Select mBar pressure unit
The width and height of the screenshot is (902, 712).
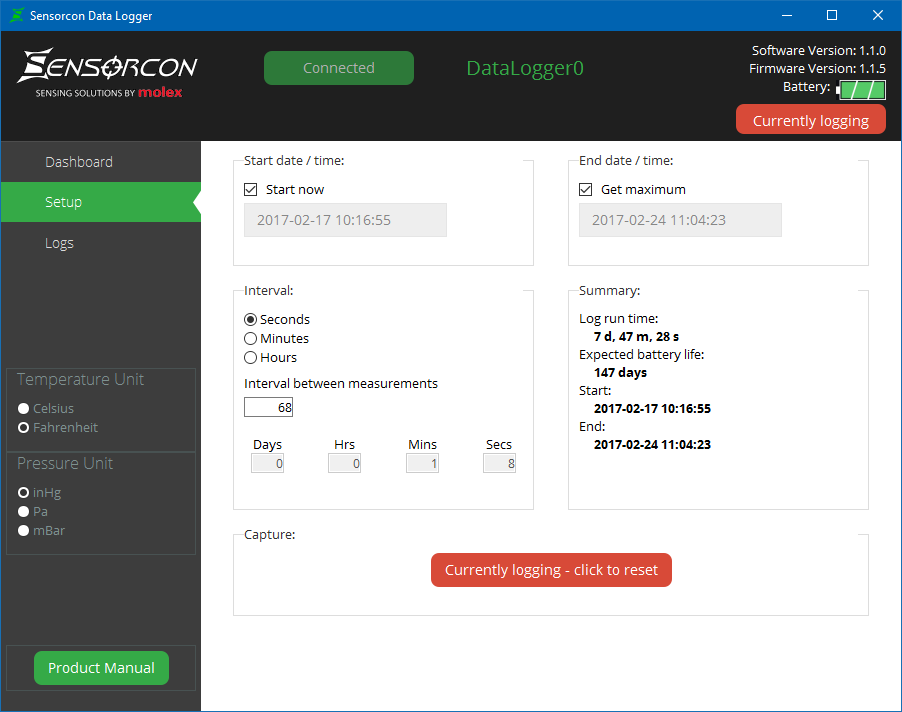pyautogui.click(x=24, y=531)
